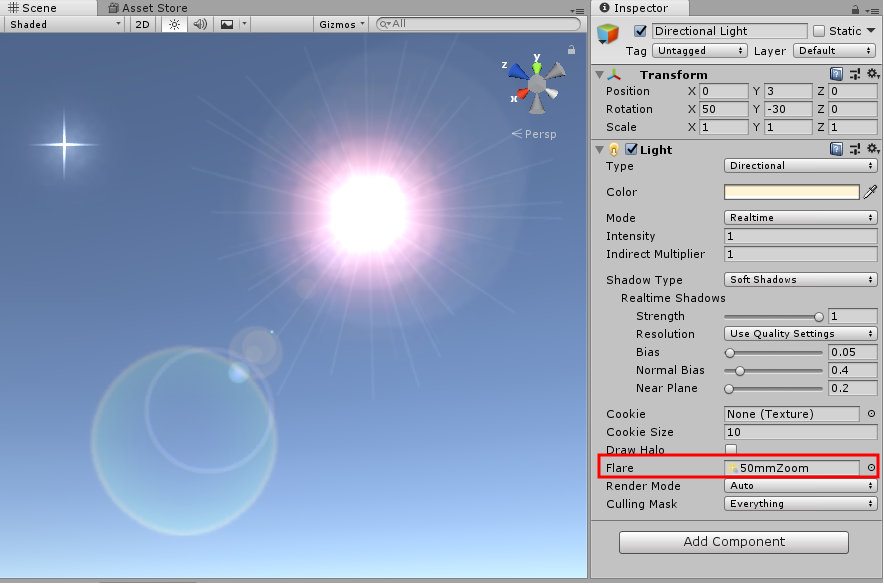
Task: Open the Shaded draw mode dropdown
Action: pos(65,24)
